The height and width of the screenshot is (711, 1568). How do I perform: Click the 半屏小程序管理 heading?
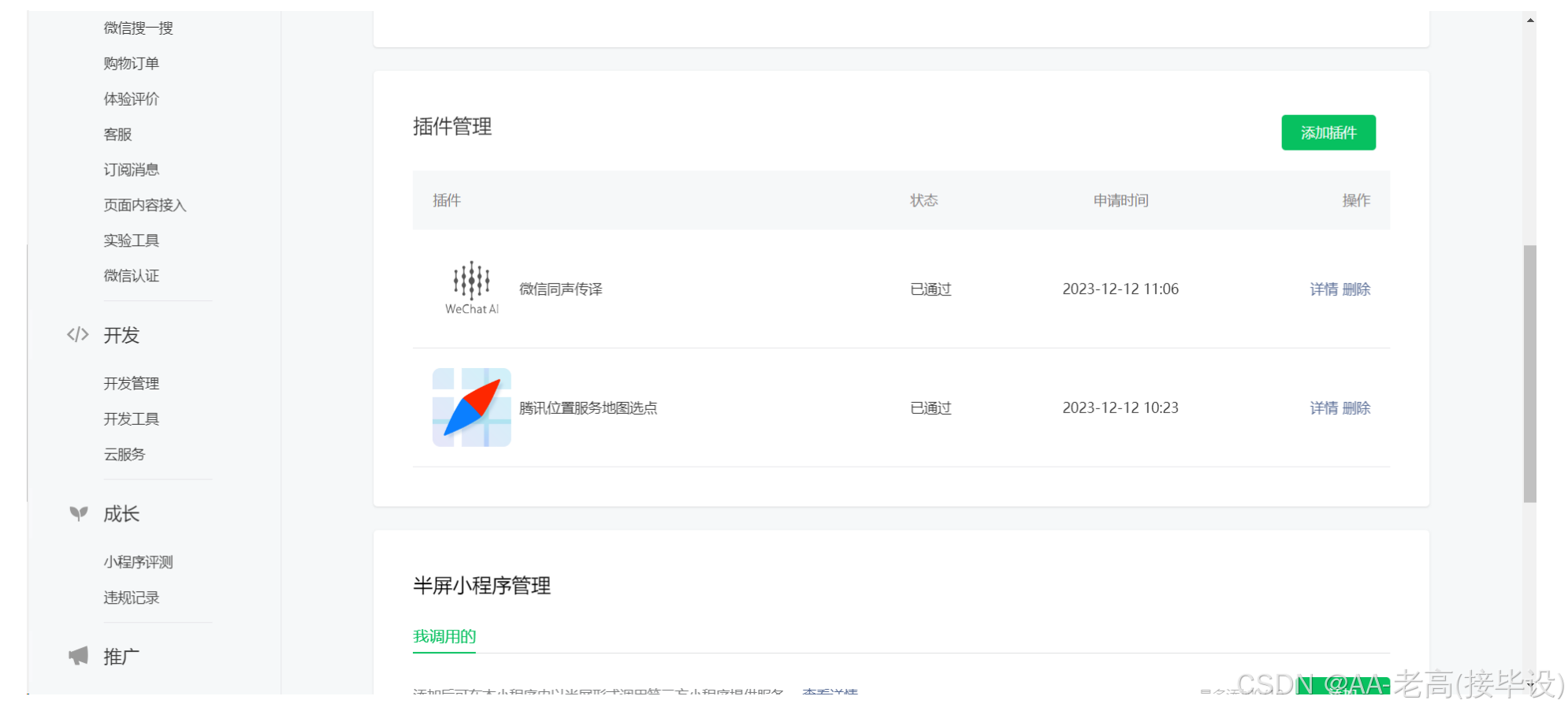click(x=482, y=586)
